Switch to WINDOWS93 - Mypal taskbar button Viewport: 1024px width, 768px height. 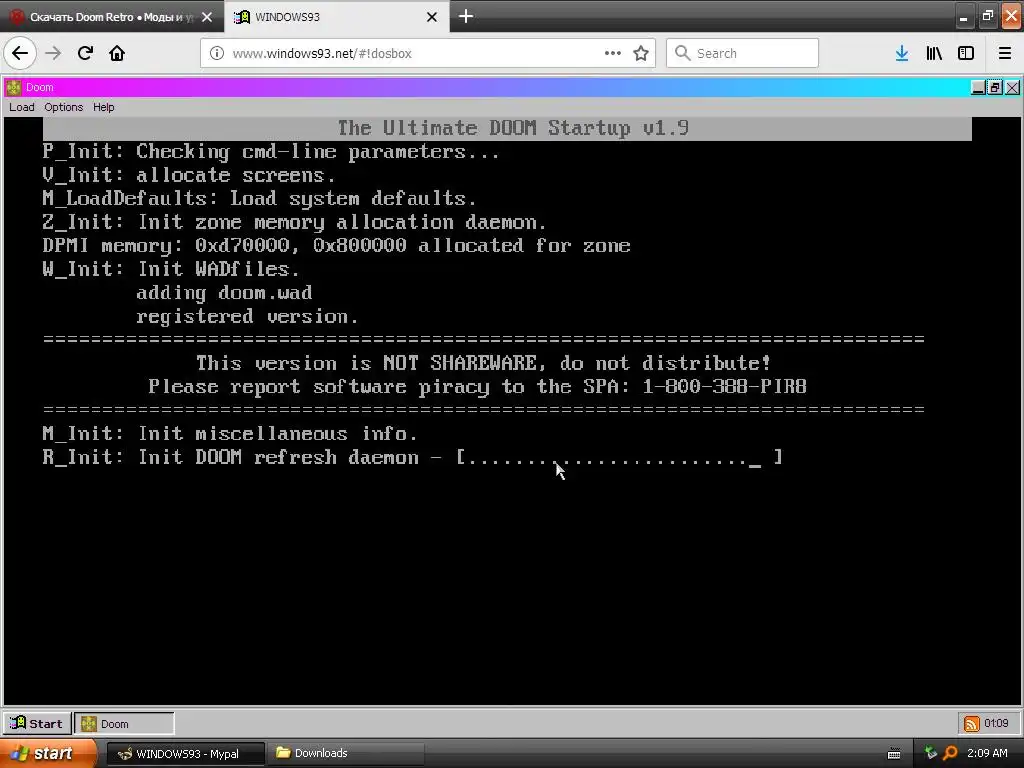185,753
